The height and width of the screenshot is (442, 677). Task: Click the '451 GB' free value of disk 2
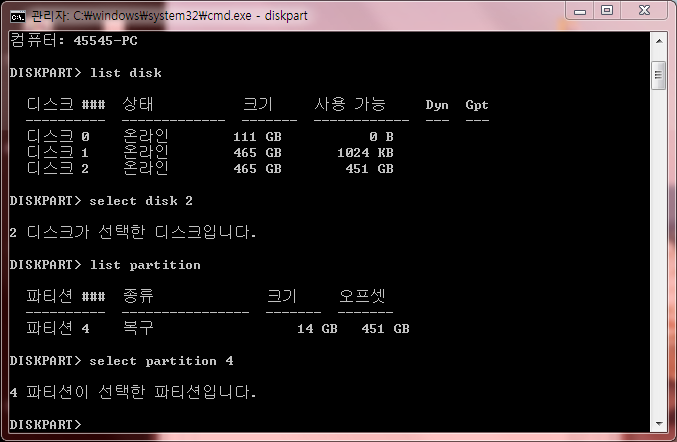(369, 169)
